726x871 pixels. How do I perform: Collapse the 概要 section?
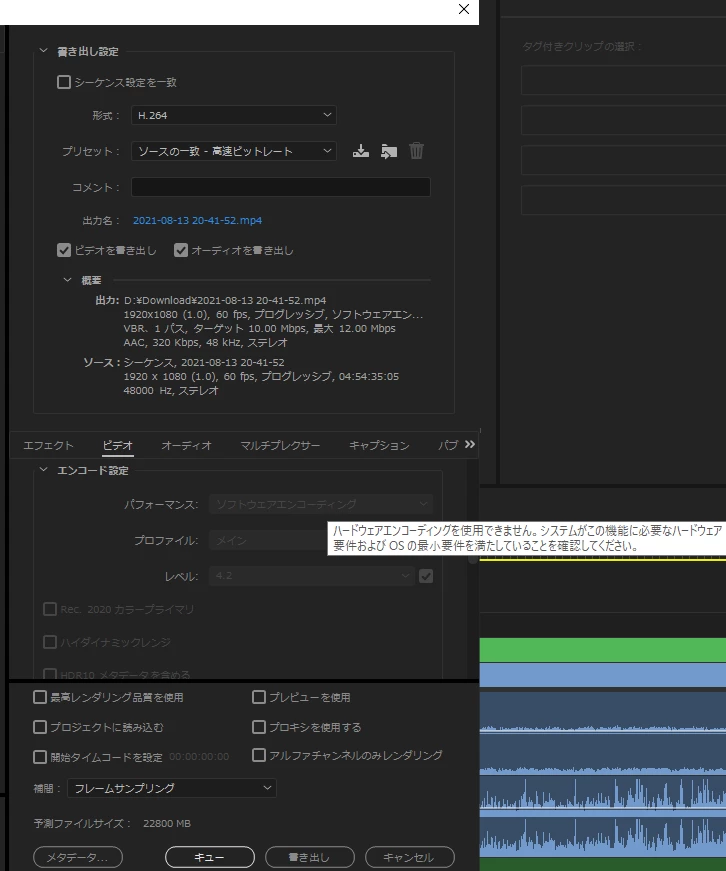tap(67, 280)
